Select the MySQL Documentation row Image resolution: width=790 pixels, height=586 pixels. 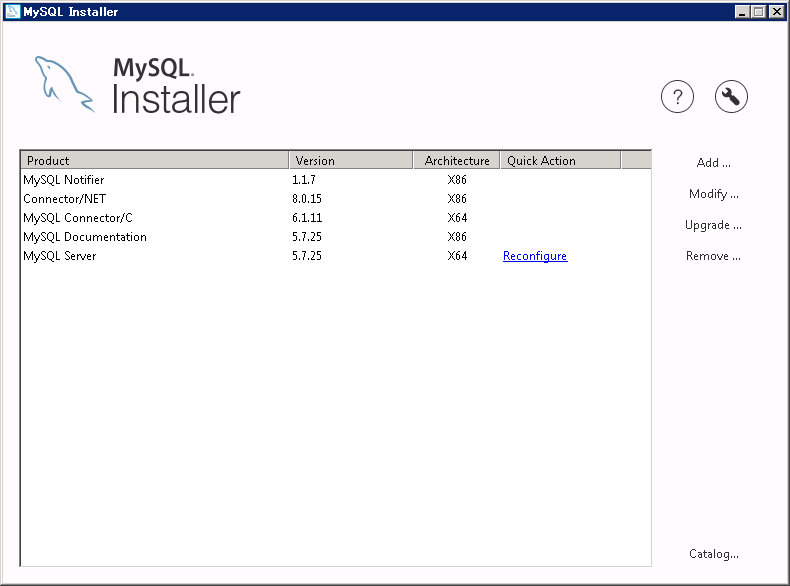tap(85, 237)
